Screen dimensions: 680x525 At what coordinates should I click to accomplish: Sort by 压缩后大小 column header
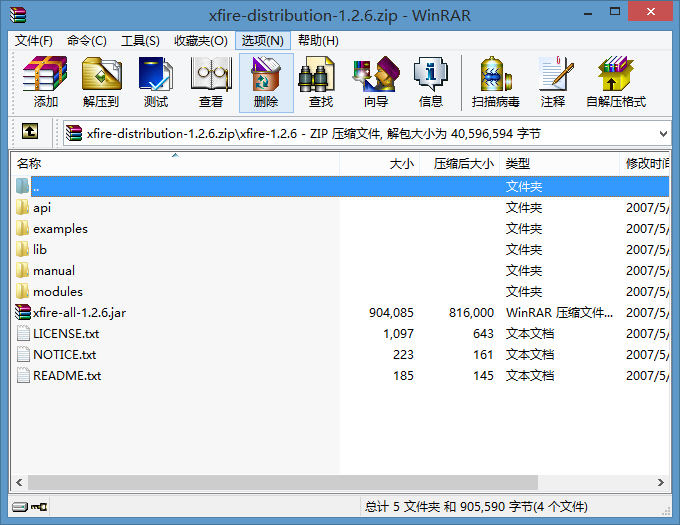tap(460, 163)
